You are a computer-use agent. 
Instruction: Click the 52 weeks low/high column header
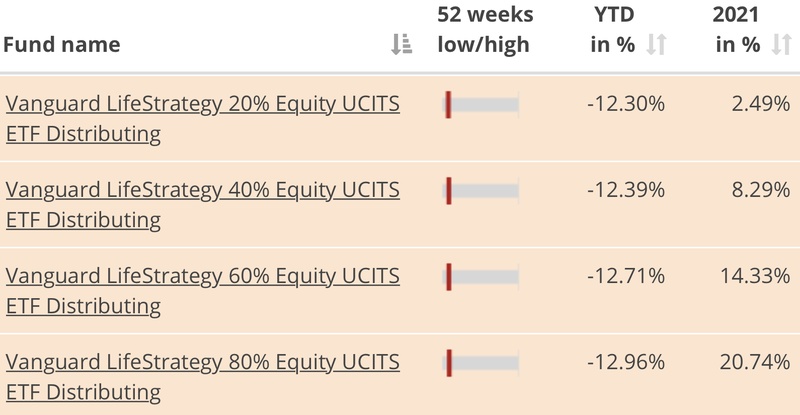tap(485, 30)
